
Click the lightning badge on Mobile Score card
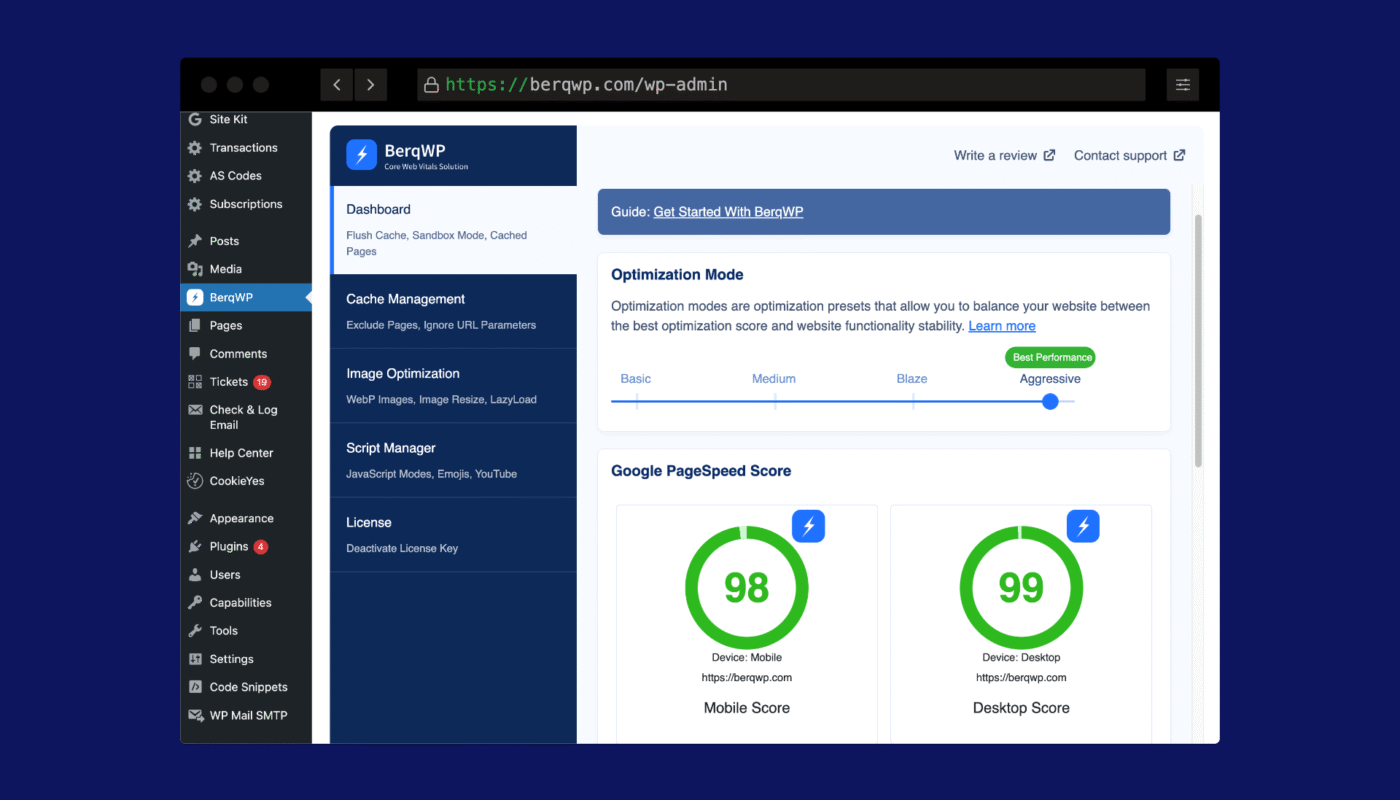coord(808,526)
